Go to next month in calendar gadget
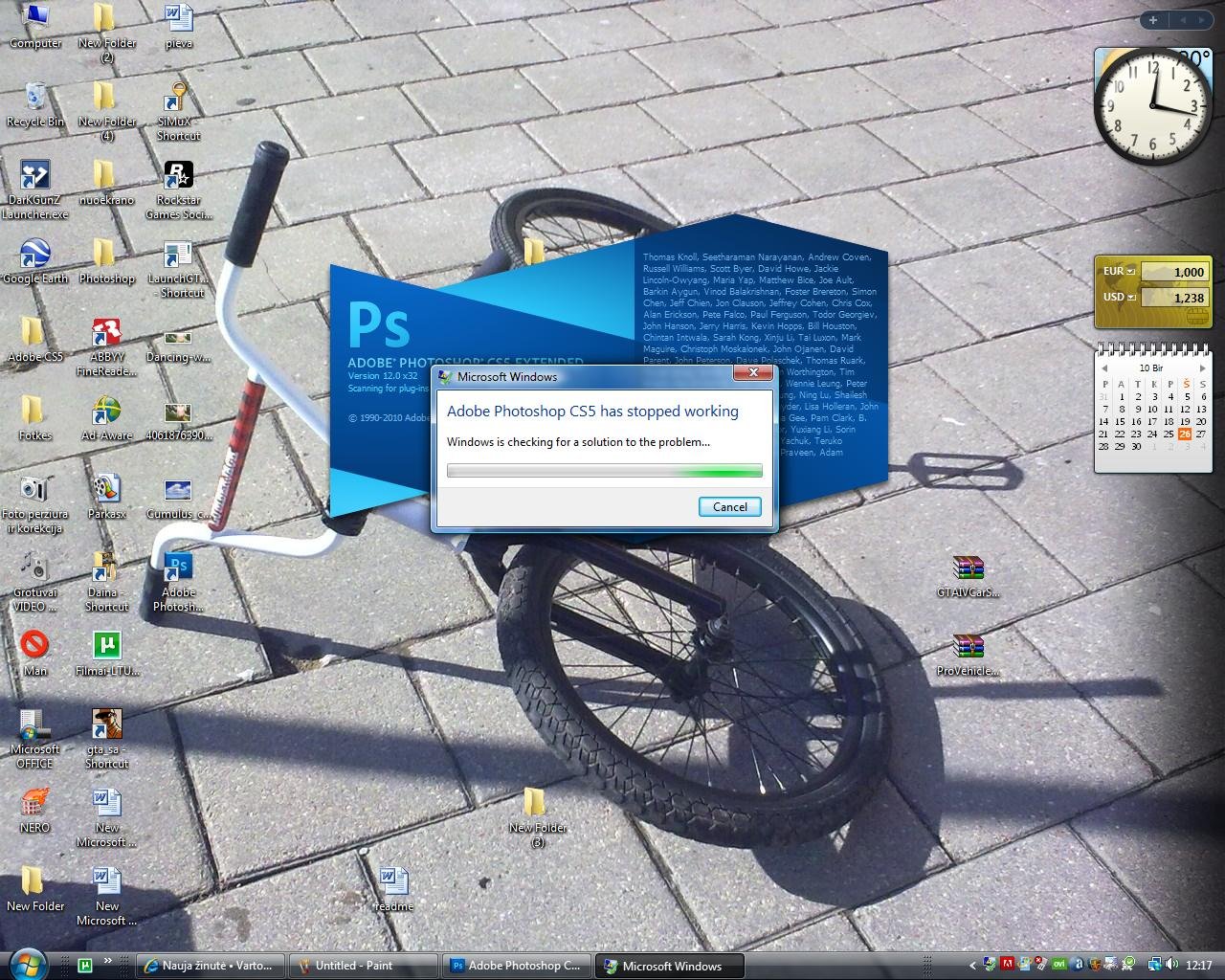 (1203, 367)
